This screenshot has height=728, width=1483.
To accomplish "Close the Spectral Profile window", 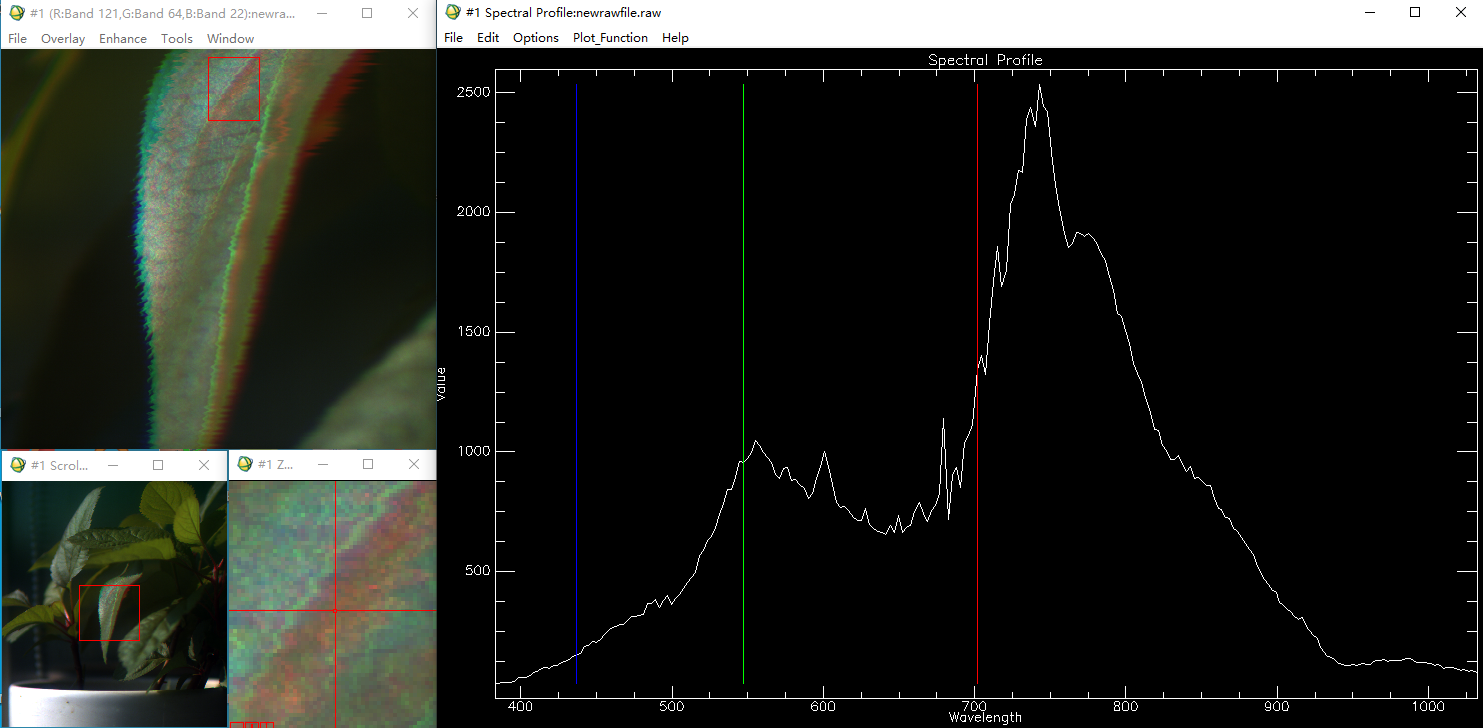I will 1460,13.
